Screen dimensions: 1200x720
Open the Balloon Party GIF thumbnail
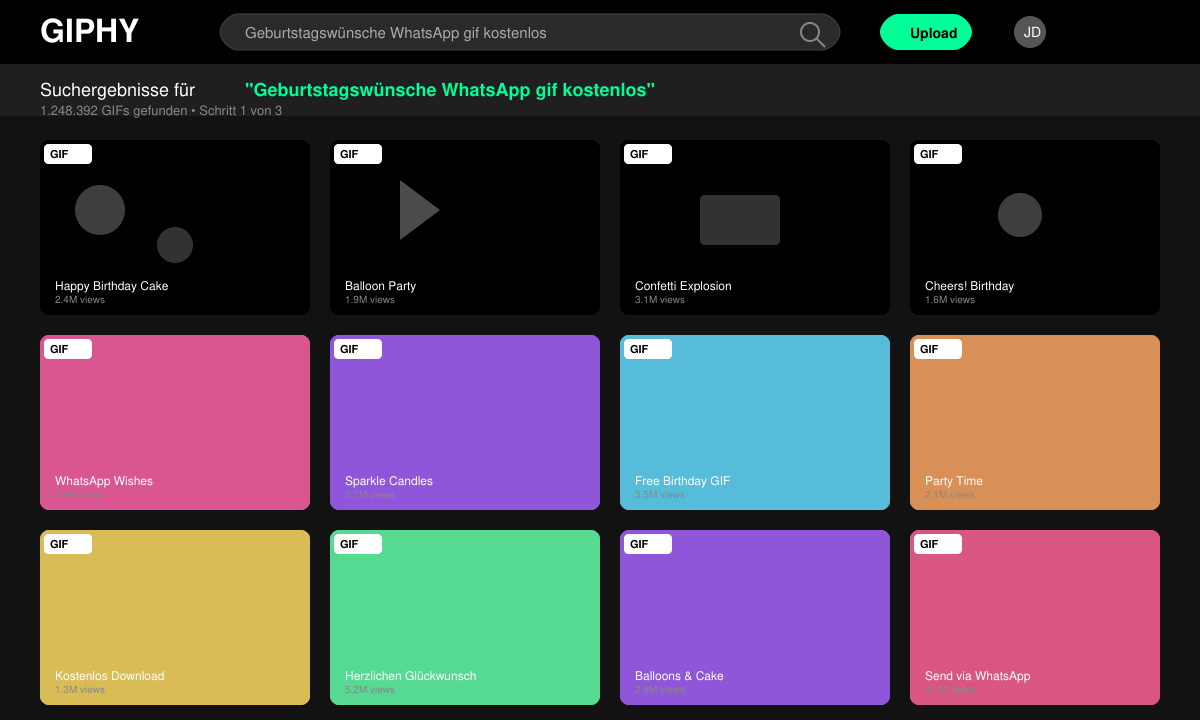[x=465, y=227]
